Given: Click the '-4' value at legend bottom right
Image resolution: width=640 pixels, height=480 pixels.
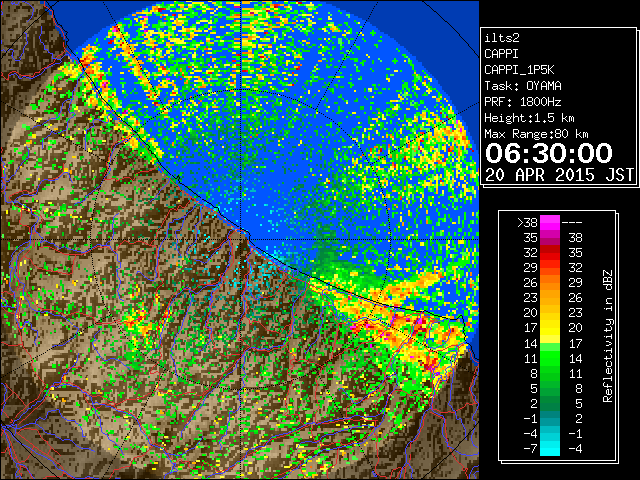Looking at the screenshot, I should click(x=575, y=448).
